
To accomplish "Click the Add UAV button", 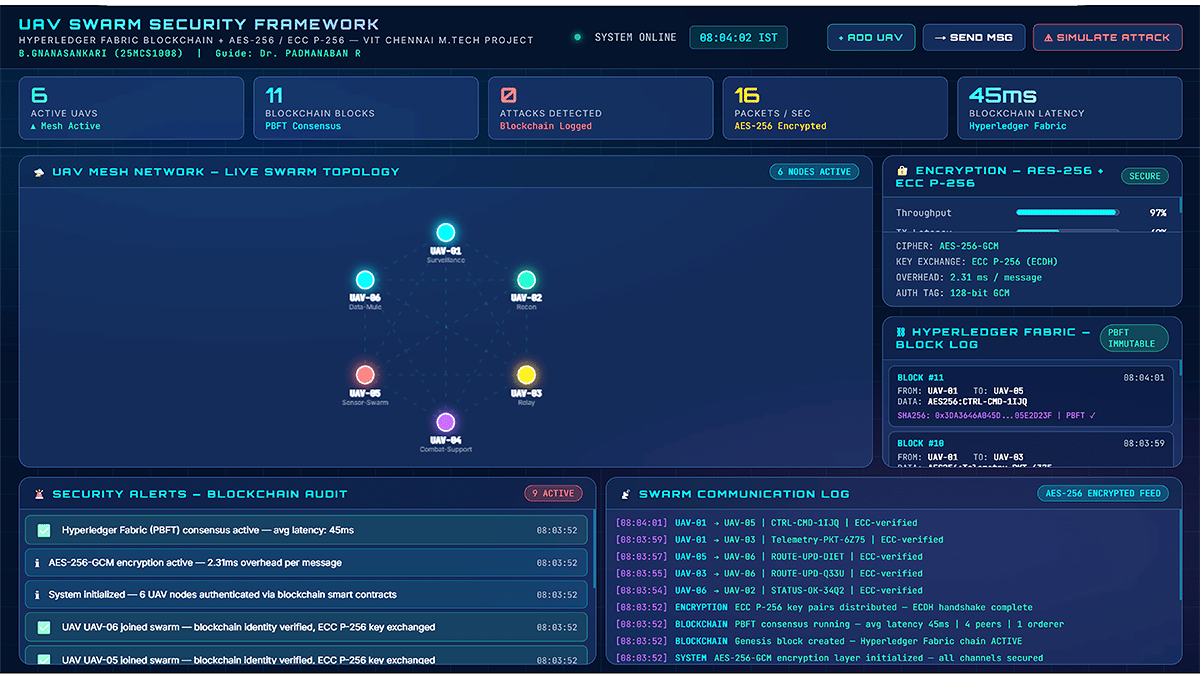I will point(871,38).
